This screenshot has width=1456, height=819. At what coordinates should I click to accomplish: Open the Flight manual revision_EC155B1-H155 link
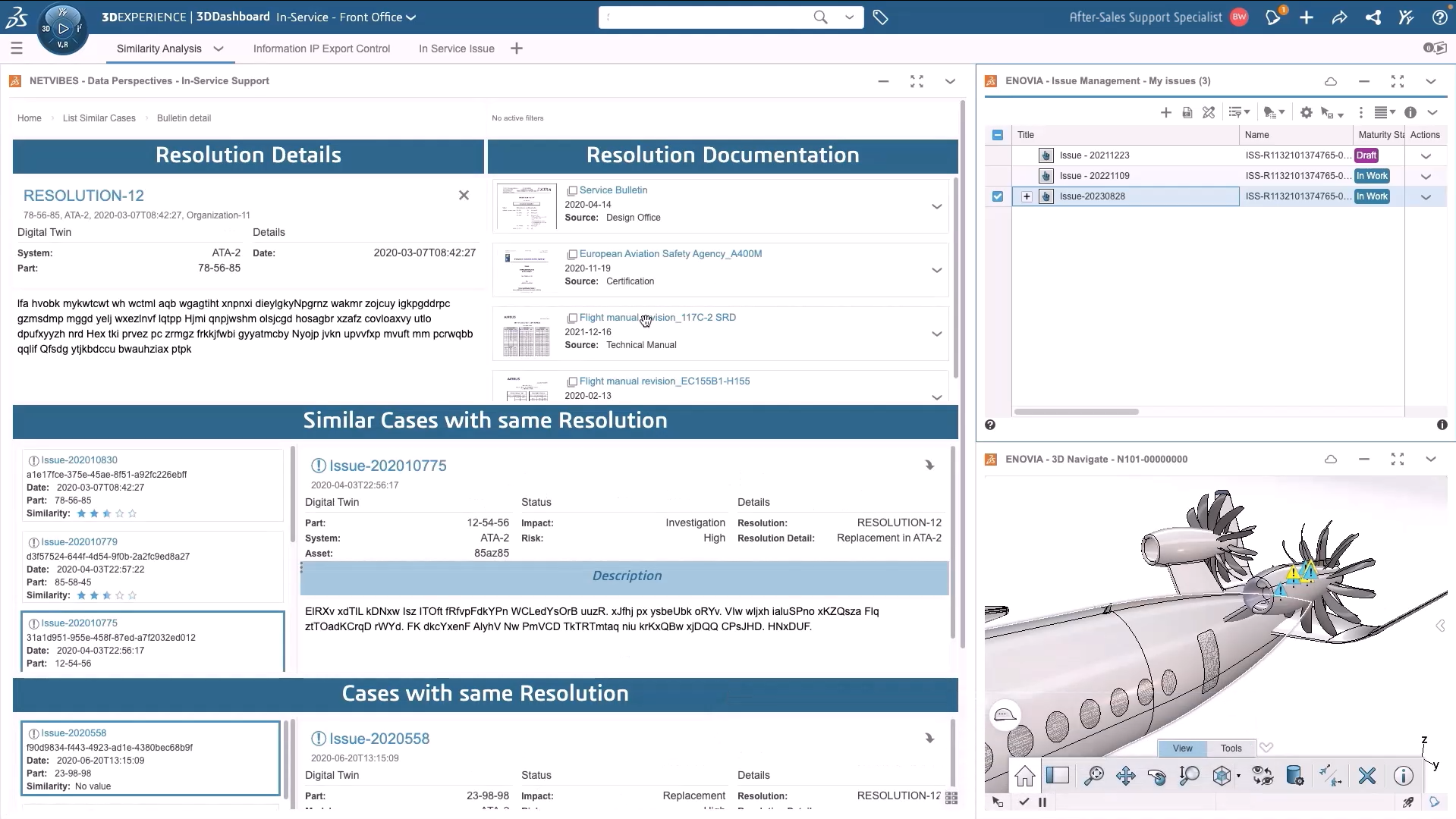pos(664,381)
